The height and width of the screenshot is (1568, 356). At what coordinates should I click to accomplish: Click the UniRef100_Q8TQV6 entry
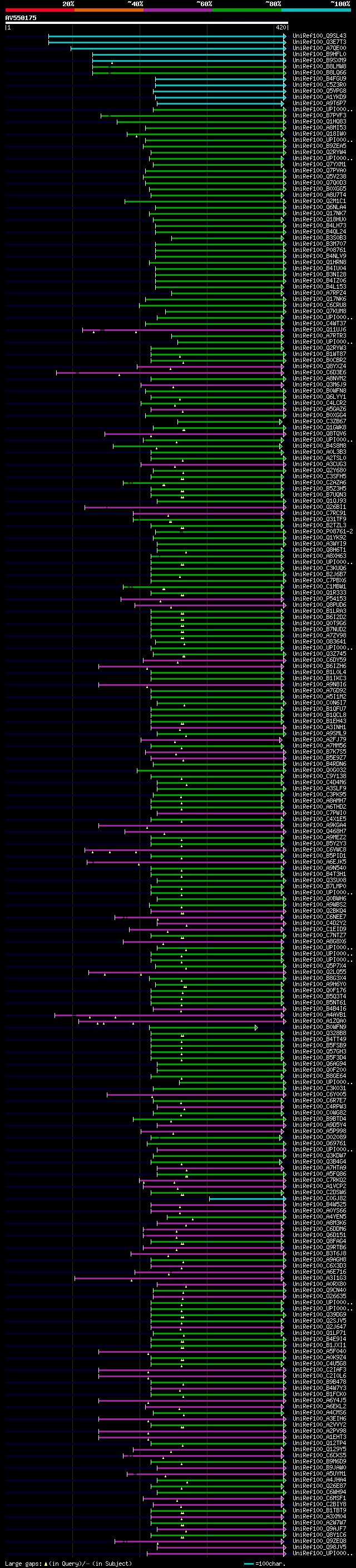319,433
